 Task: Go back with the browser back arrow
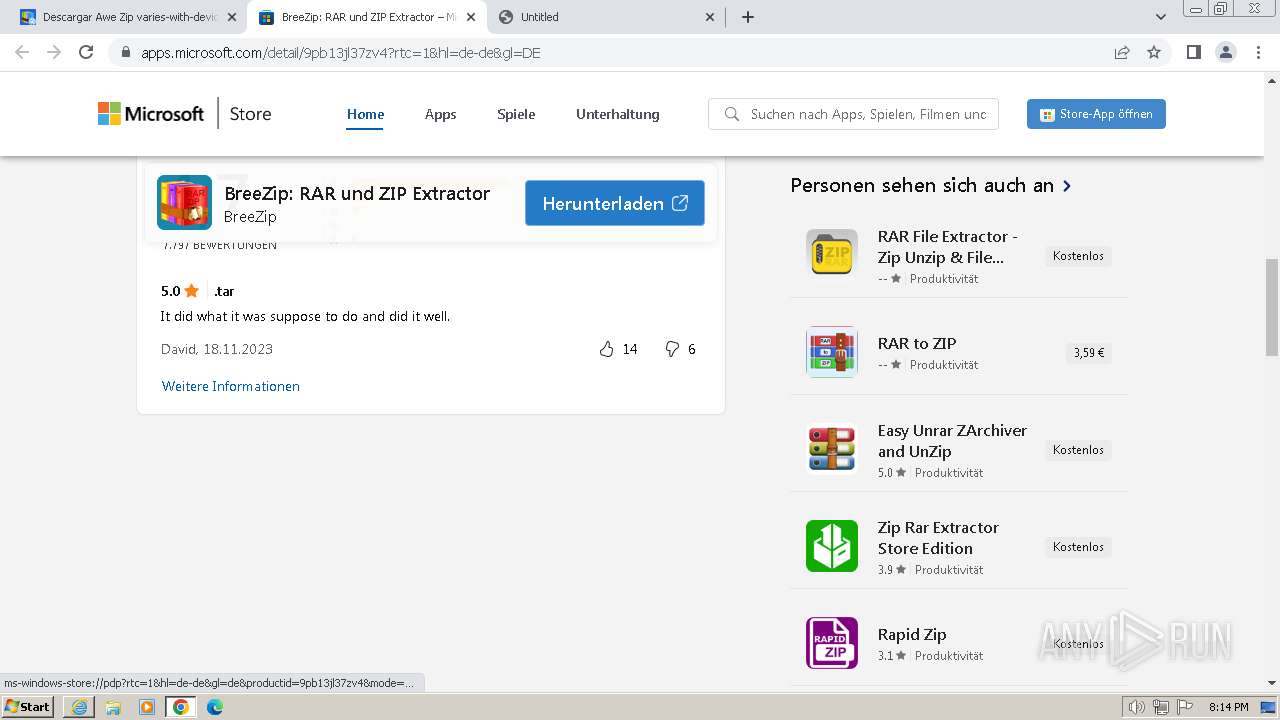pos(22,52)
